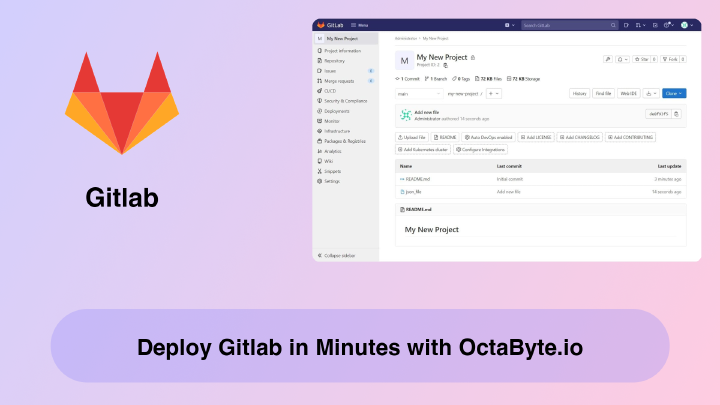Click the Find file button

click(x=603, y=94)
